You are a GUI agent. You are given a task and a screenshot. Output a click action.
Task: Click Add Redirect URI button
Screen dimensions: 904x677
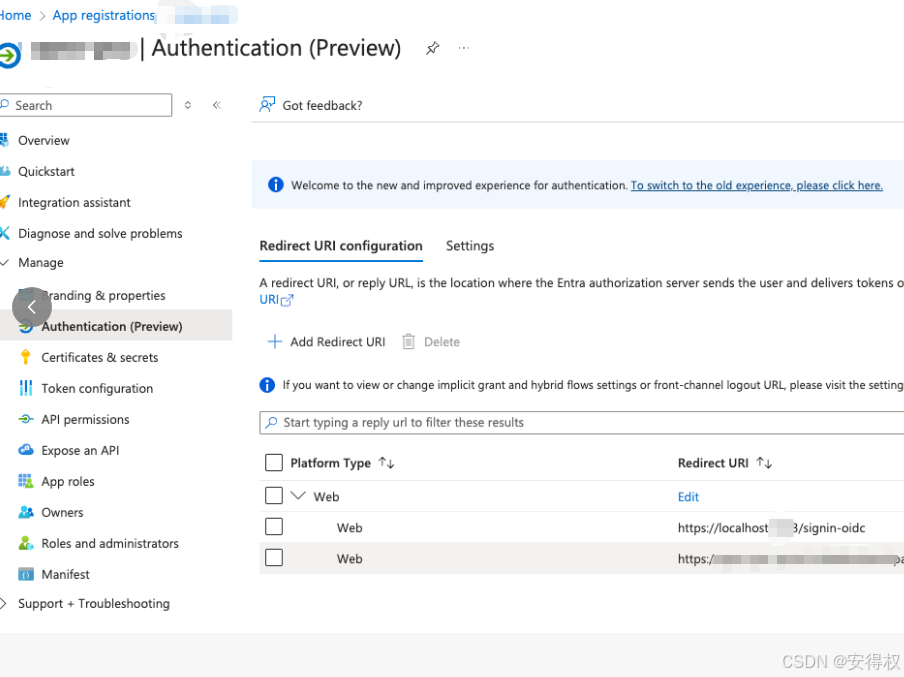pos(326,341)
